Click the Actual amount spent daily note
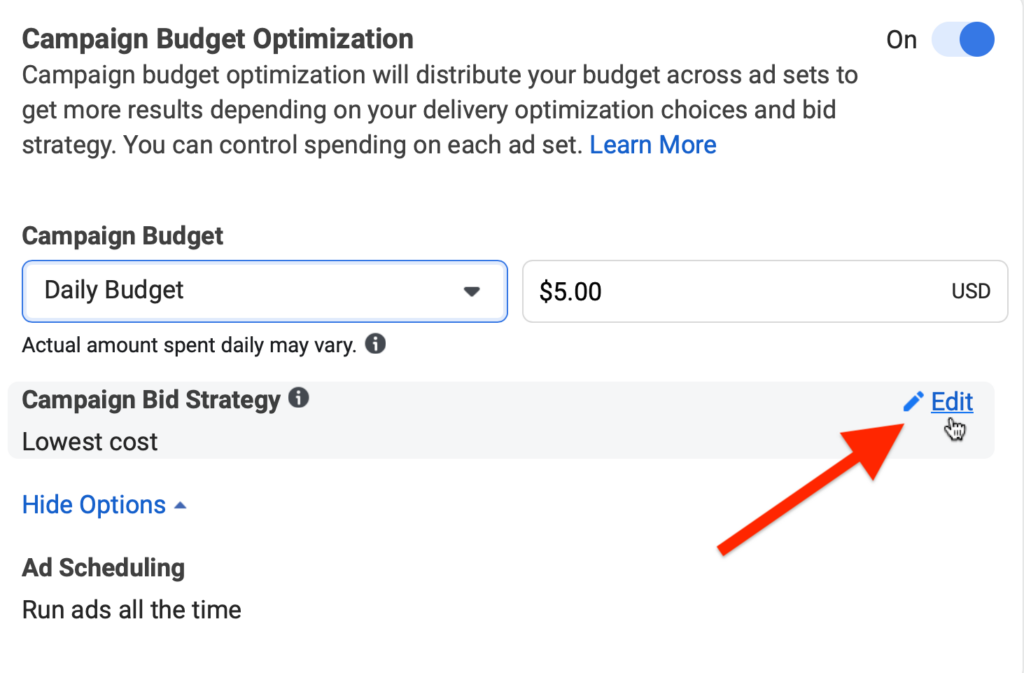This screenshot has height=673, width=1024. pyautogui.click(x=188, y=346)
